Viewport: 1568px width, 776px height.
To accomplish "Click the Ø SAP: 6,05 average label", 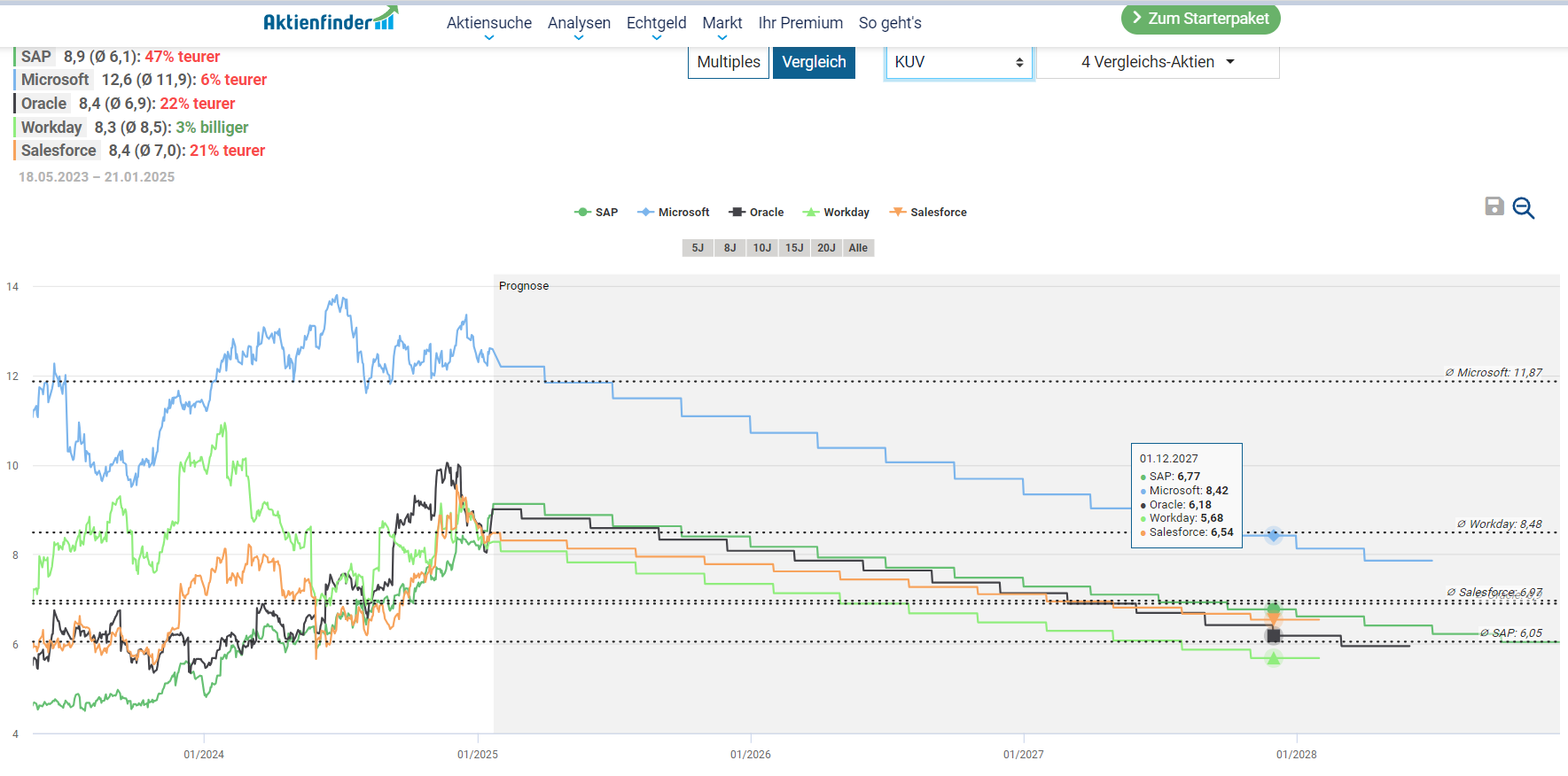I will [1511, 633].
